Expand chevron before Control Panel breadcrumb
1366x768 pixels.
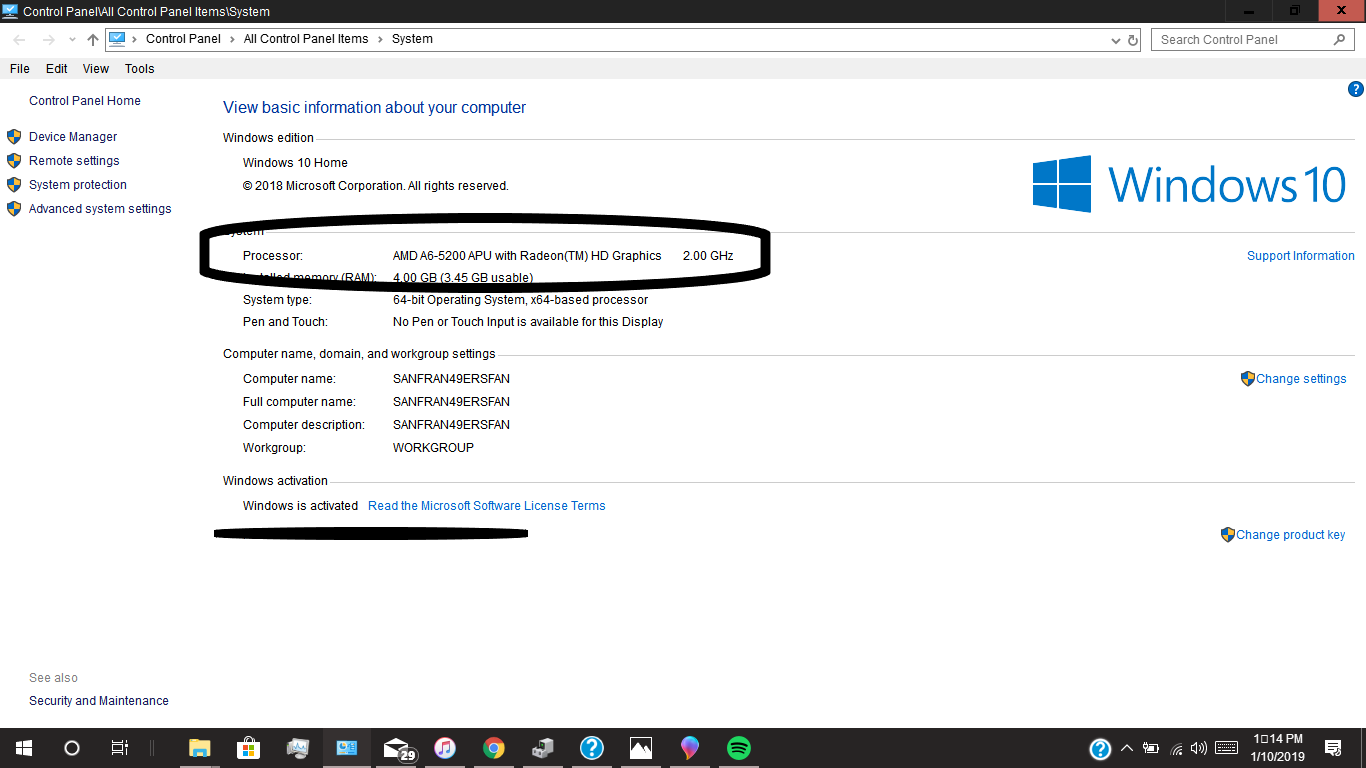135,39
